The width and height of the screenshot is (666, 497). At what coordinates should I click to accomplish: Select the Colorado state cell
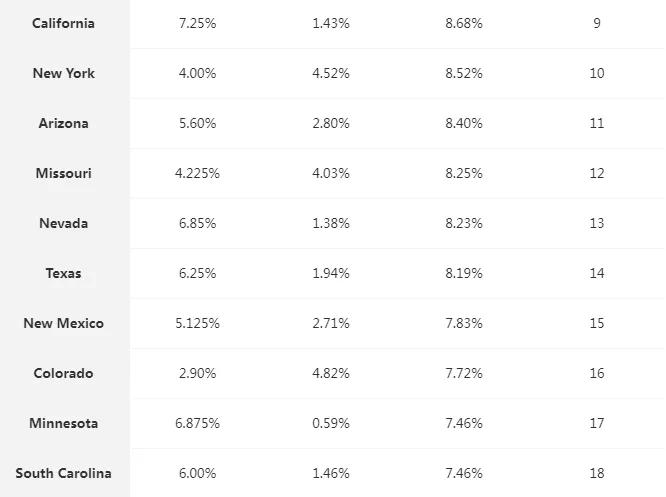pos(63,373)
